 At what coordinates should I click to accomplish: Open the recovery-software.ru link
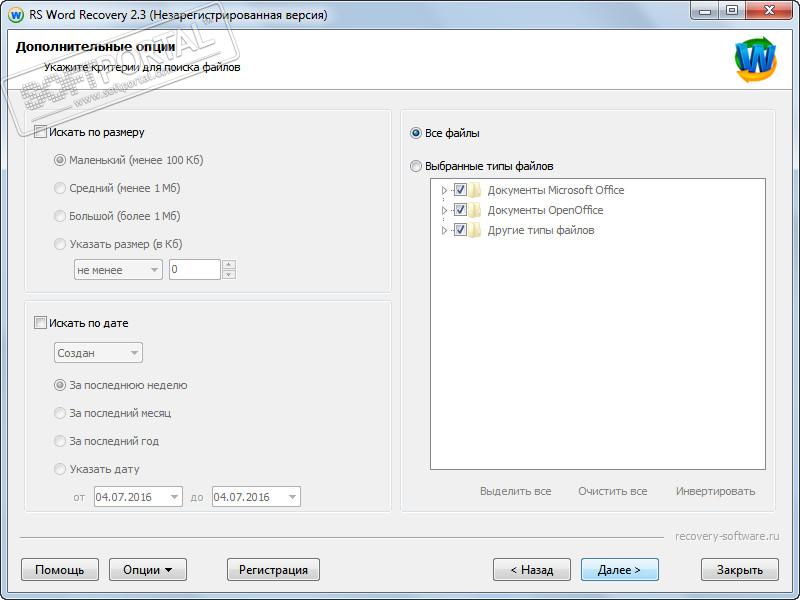(727, 536)
